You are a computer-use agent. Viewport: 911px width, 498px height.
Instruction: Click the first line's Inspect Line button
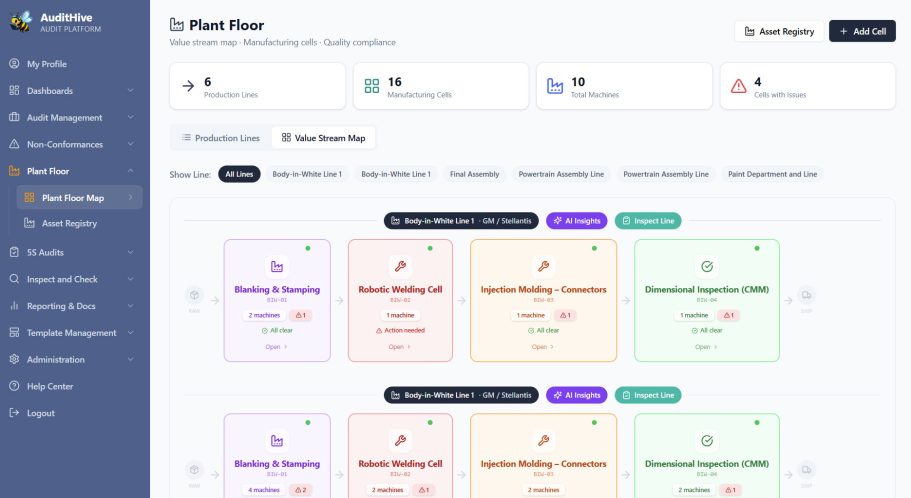648,221
